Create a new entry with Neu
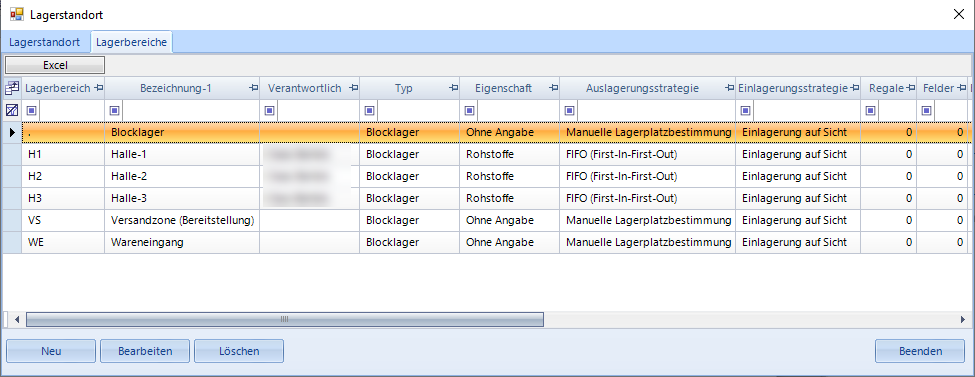 (51, 351)
